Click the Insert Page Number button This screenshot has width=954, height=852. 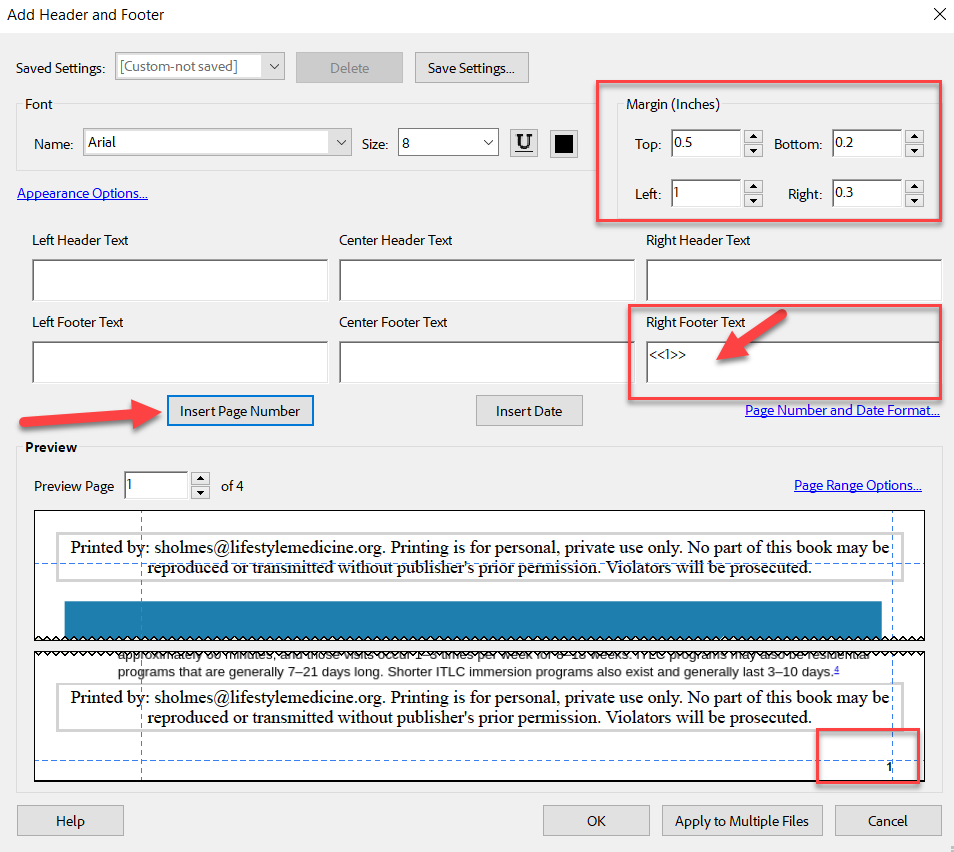click(x=240, y=411)
